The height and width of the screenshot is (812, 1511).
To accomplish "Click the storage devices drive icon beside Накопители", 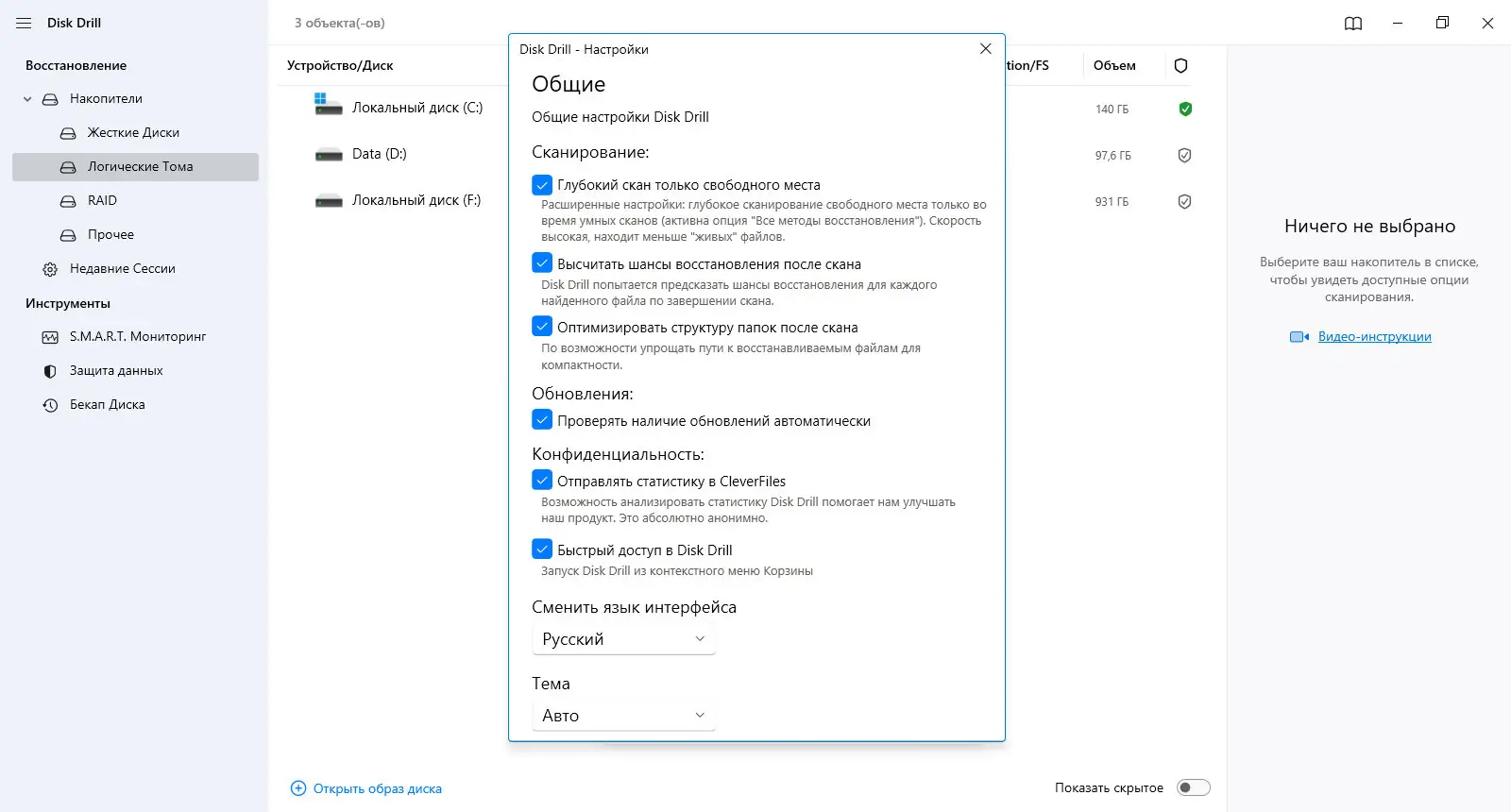I will tap(50, 99).
